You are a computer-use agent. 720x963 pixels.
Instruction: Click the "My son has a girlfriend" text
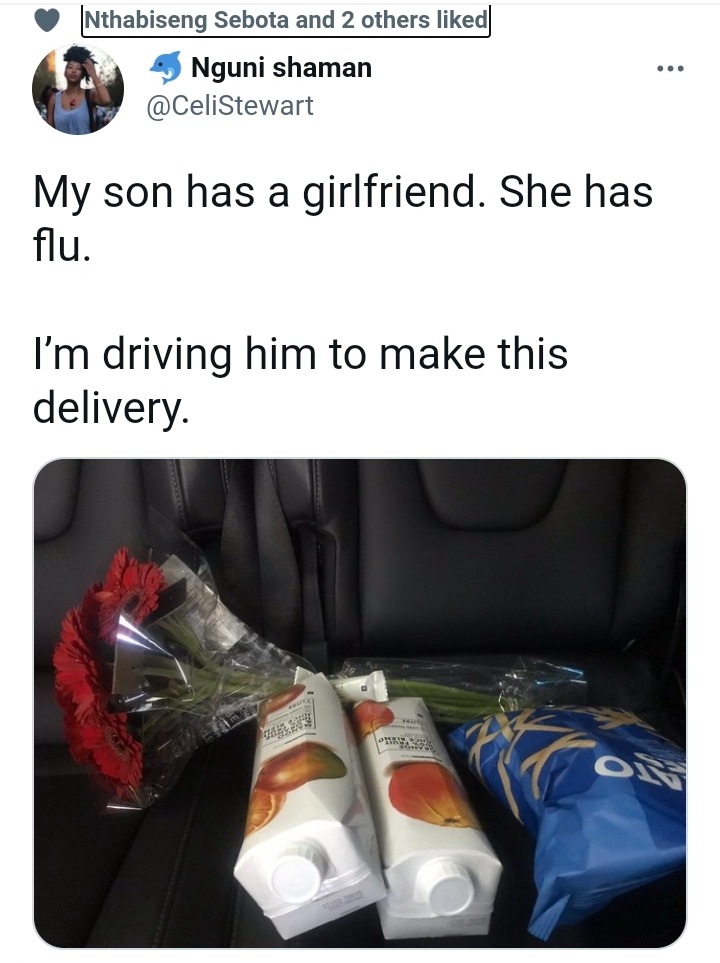254,192
